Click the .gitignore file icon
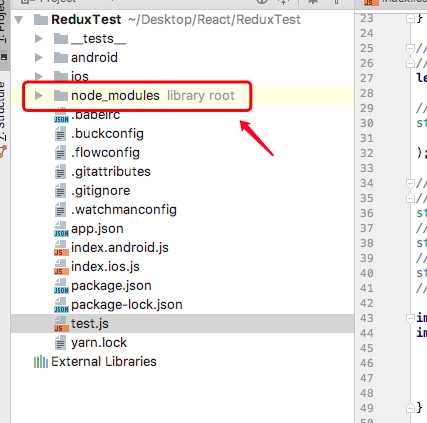 [60, 191]
